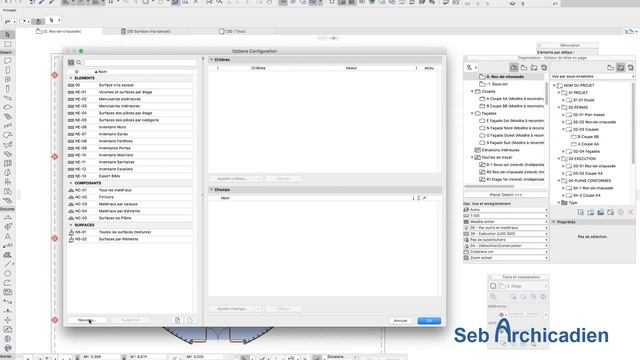Screen dimensions: 640x360
Task: Collapse the Critères section
Action: [211, 60]
